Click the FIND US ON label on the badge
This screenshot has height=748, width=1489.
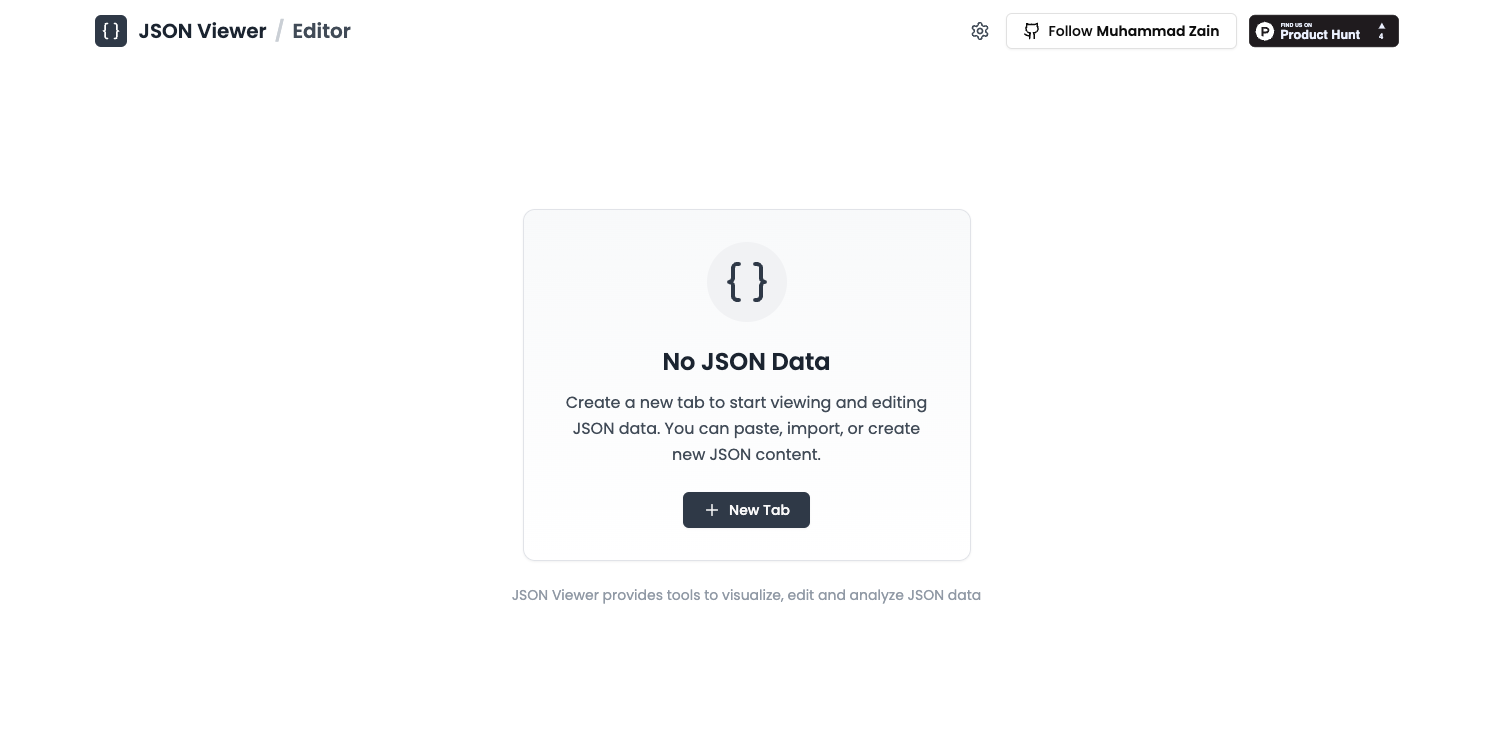tap(1296, 25)
